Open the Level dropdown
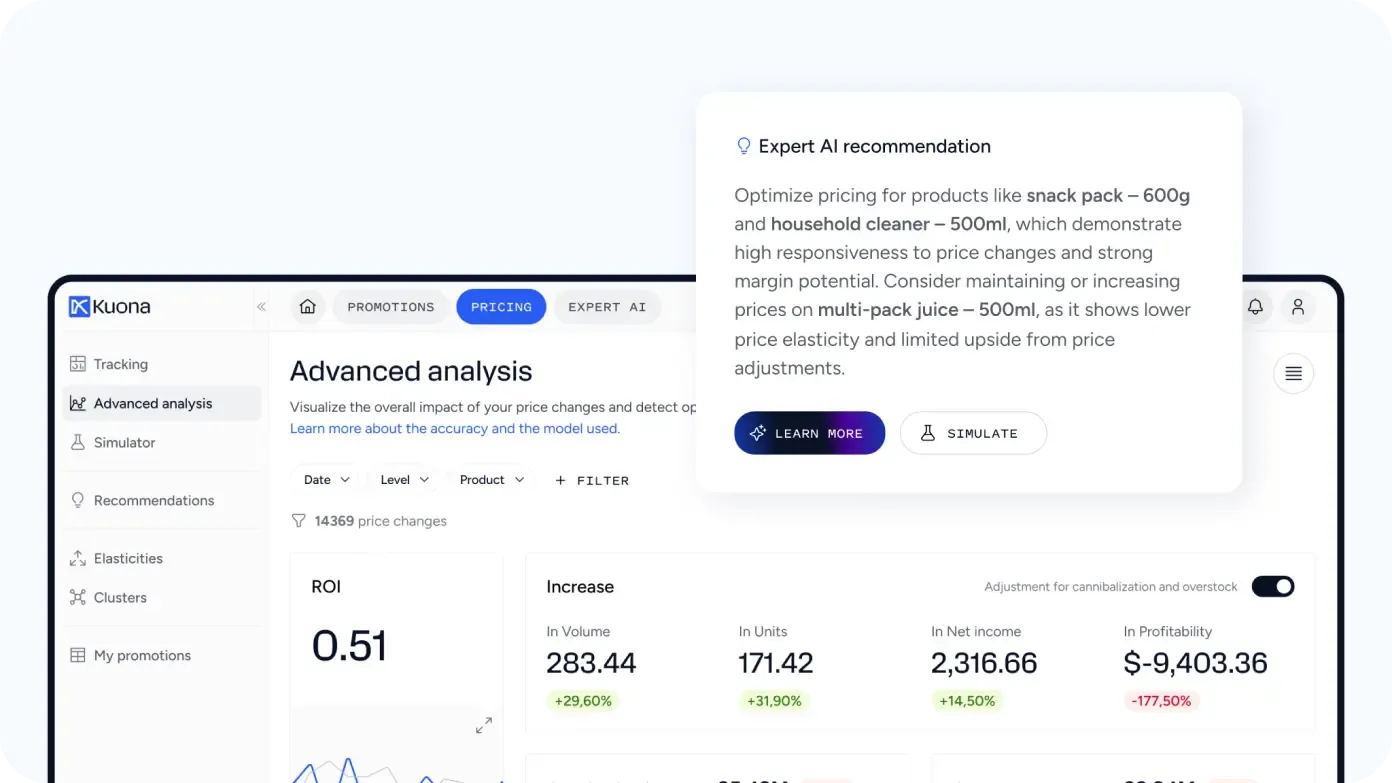The height and width of the screenshot is (783, 1392). [404, 480]
